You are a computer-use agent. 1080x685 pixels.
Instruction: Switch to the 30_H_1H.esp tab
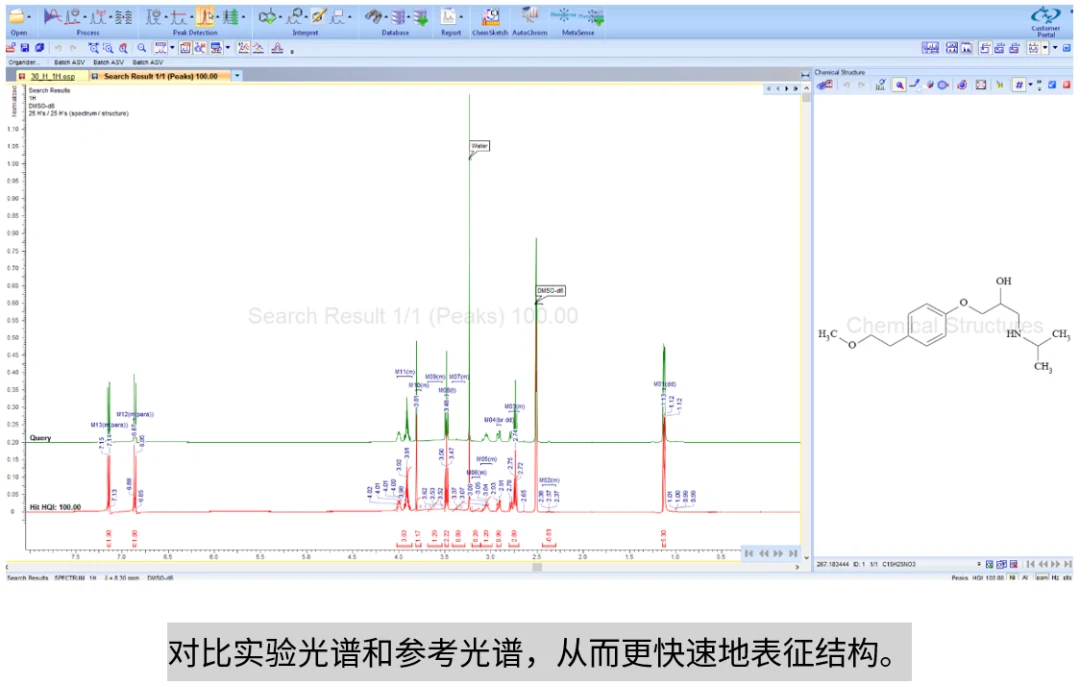(52, 76)
